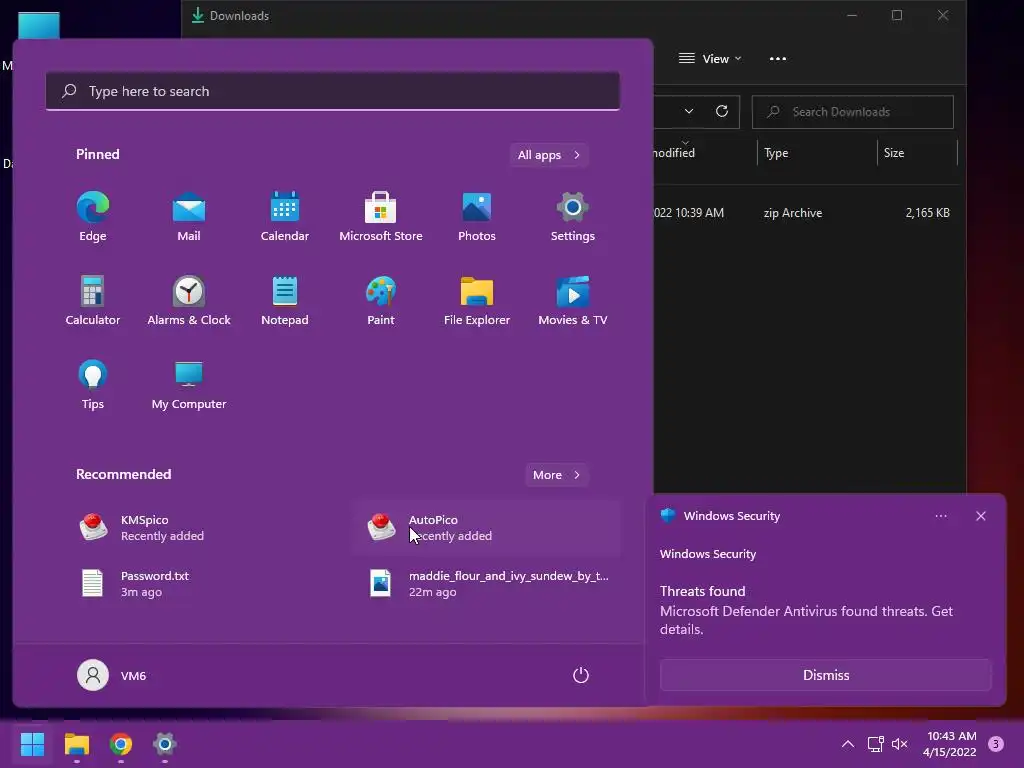
Task: Click More in Recommended section
Action: [556, 475]
